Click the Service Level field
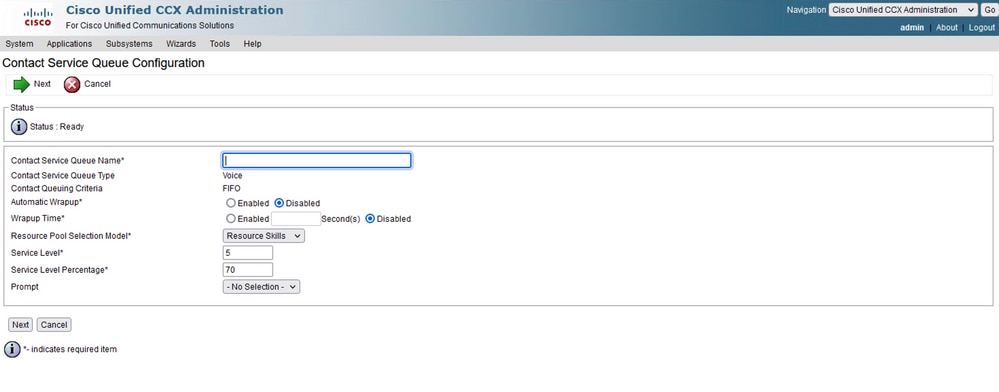The height and width of the screenshot is (392, 999). [248, 252]
